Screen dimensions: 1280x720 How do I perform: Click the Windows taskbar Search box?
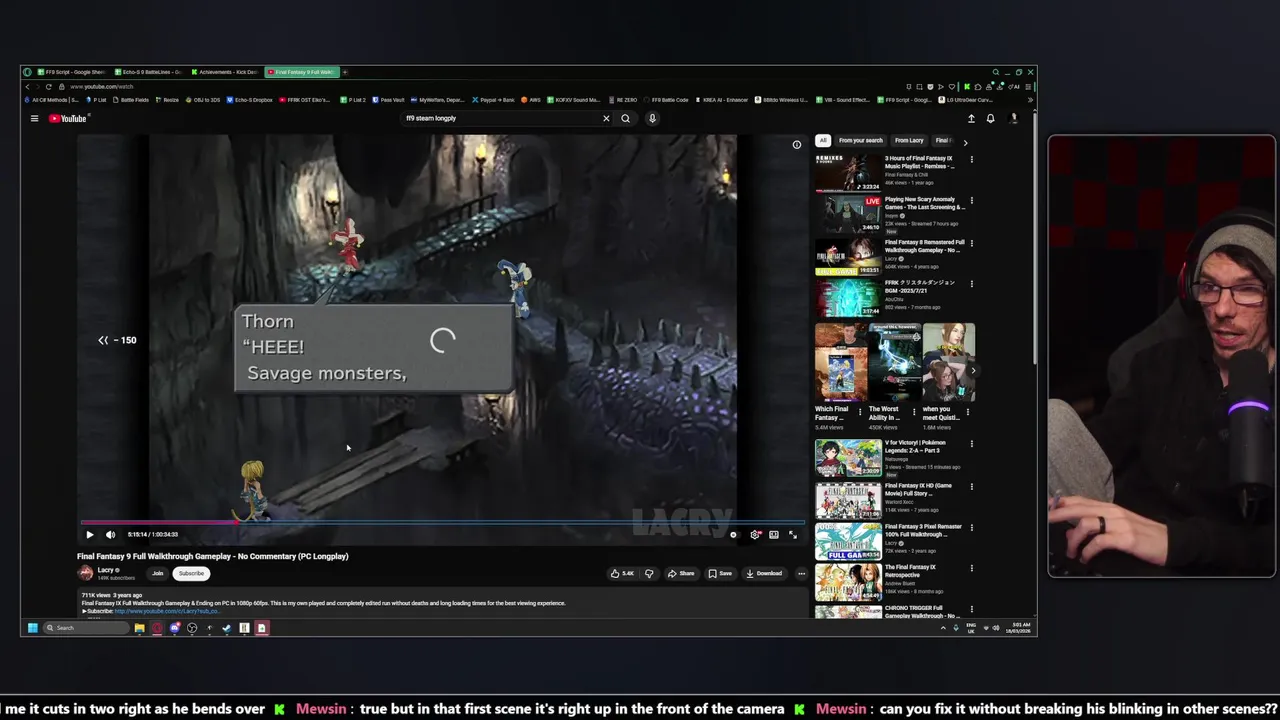pos(86,628)
